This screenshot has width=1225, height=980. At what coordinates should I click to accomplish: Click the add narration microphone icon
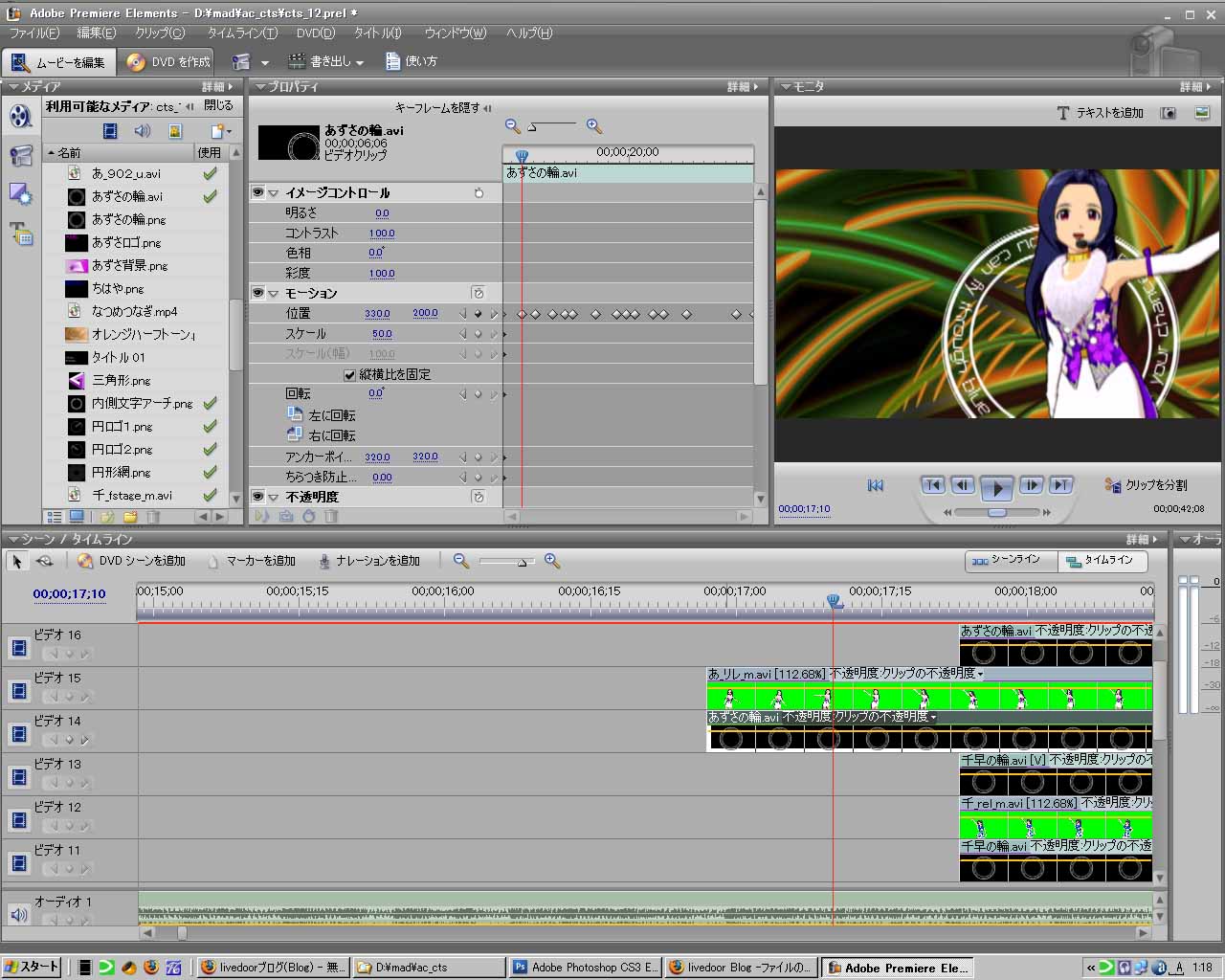(x=324, y=561)
